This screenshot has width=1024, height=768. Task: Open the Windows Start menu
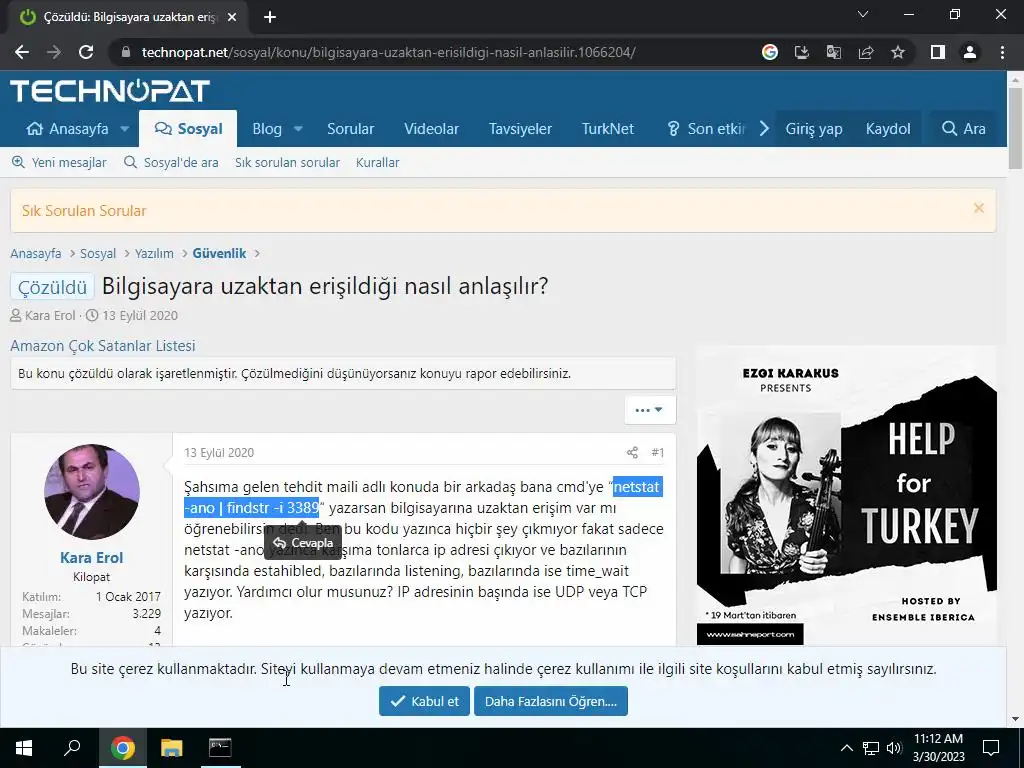pyautogui.click(x=24, y=748)
